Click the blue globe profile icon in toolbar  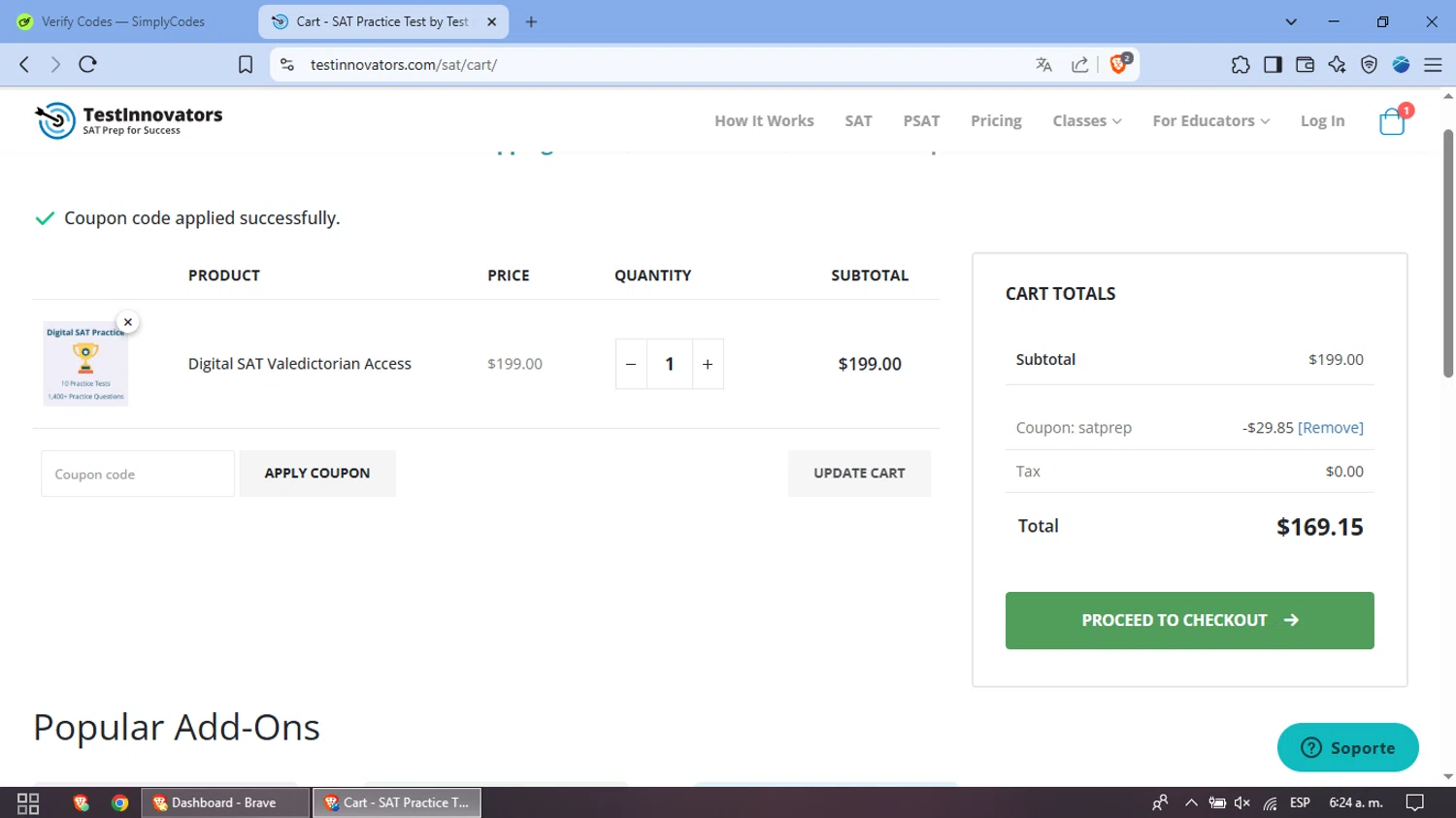tap(1401, 64)
